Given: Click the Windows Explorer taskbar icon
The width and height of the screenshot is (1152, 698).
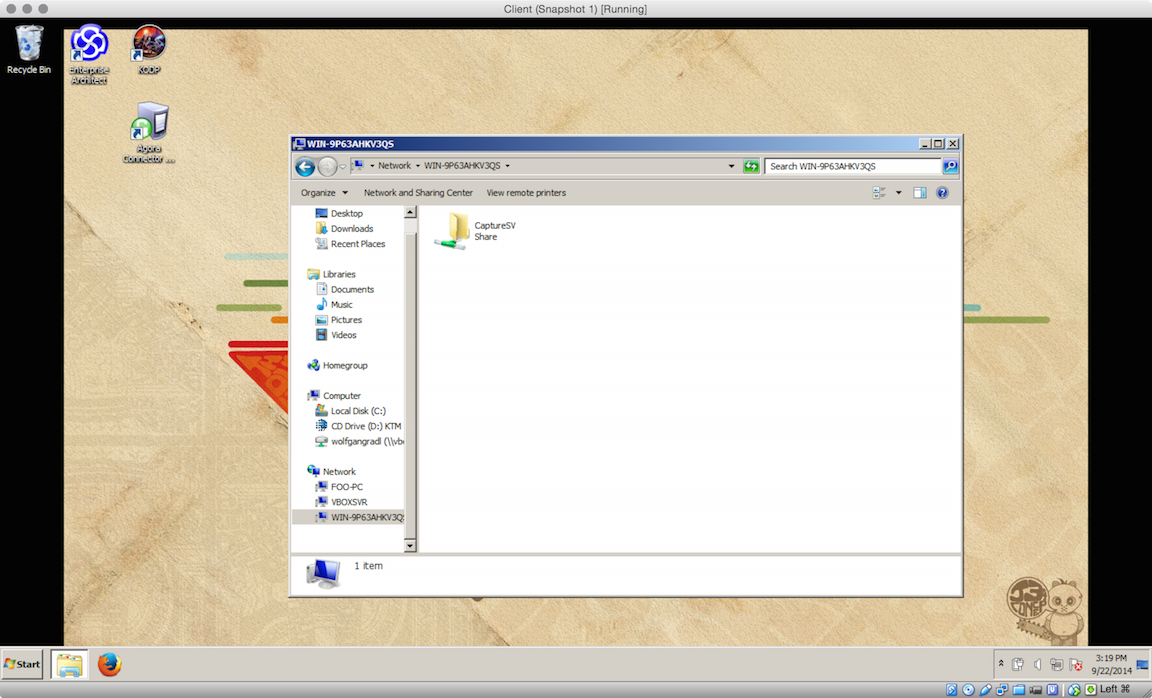Looking at the screenshot, I should pos(69,664).
